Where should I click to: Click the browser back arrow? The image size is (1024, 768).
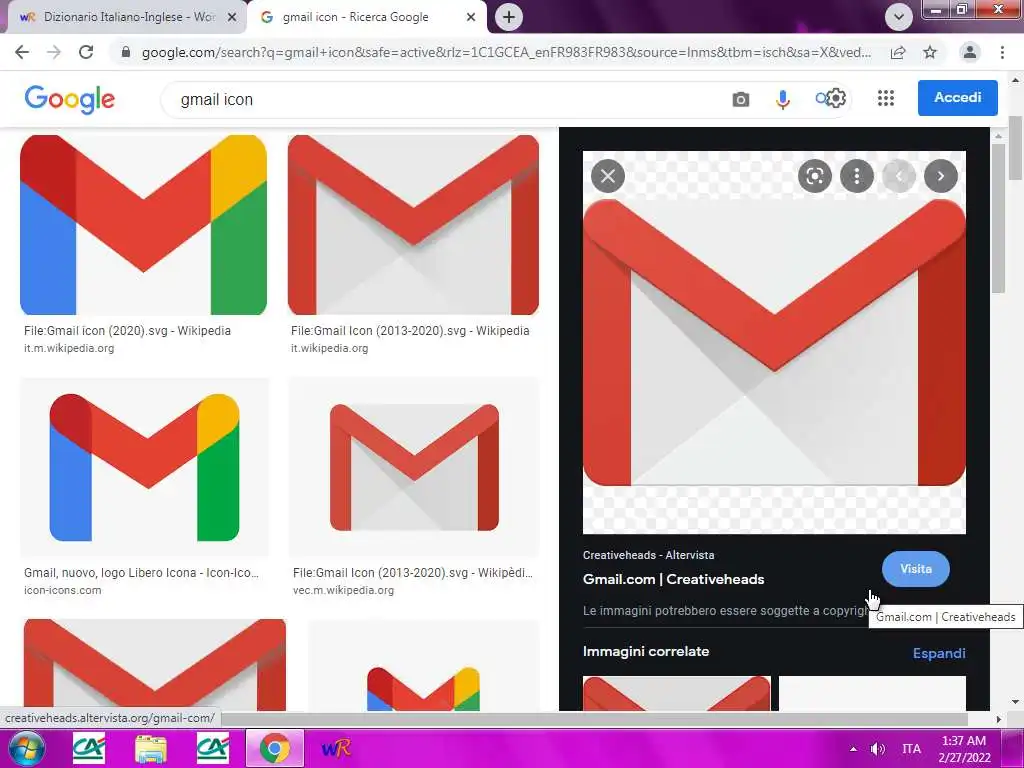coord(22,52)
